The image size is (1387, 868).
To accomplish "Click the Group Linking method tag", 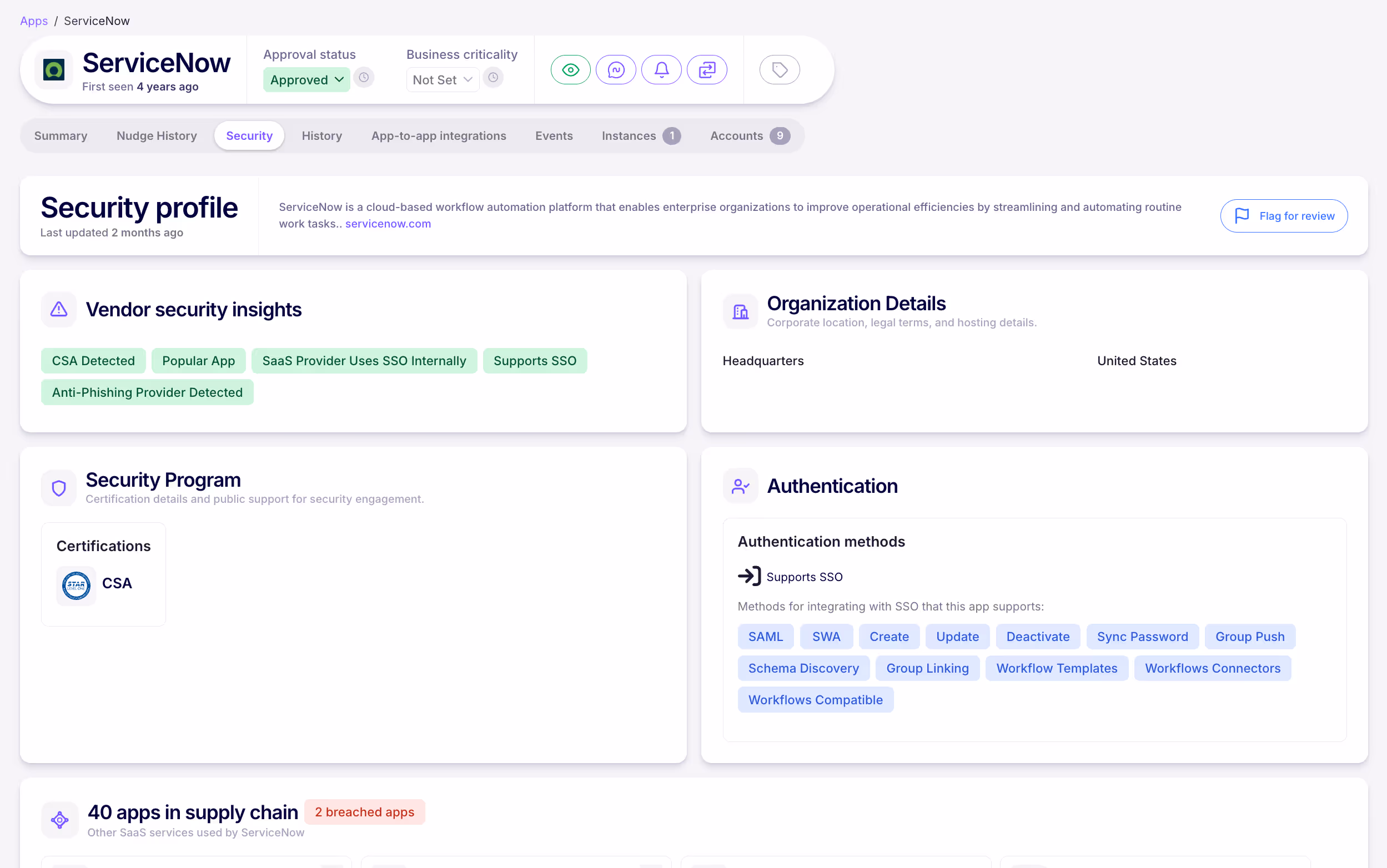I will [x=928, y=668].
